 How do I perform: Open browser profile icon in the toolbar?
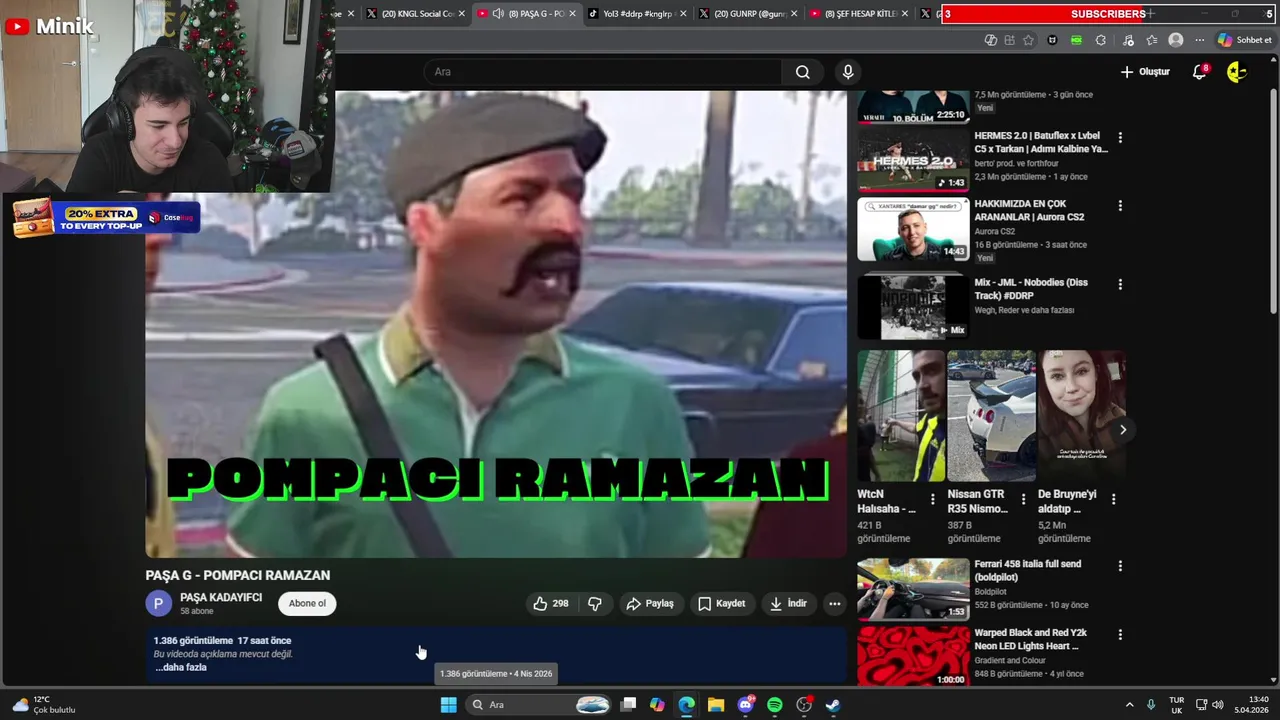point(1176,40)
